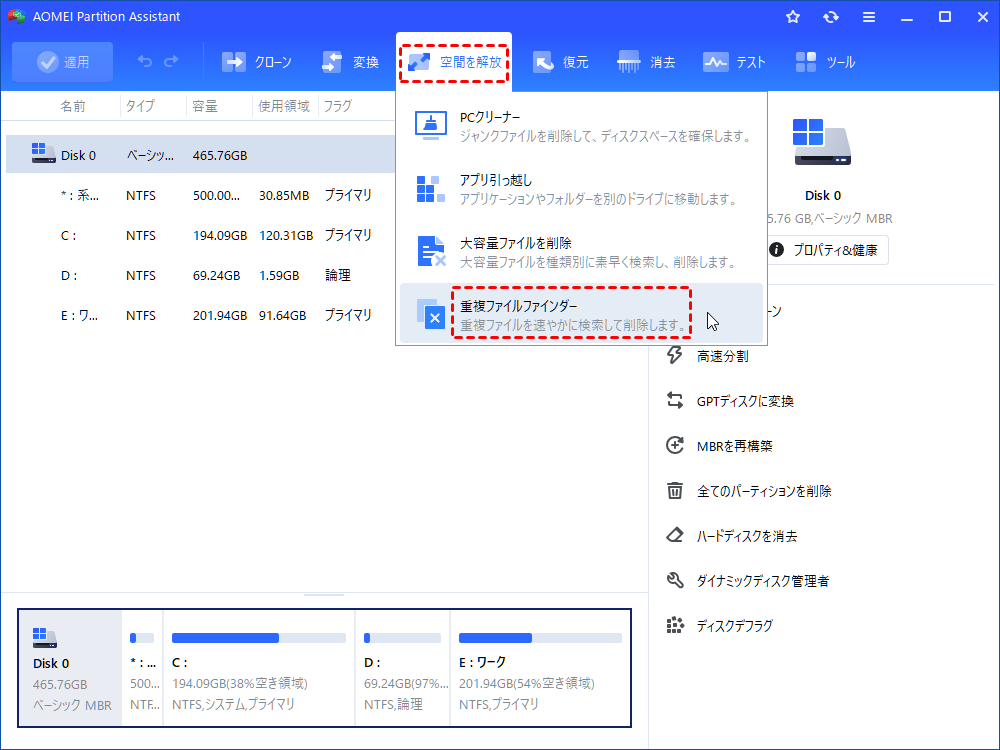1000x750 pixels.
Task: Click the 容量 column header
Action: tap(205, 106)
